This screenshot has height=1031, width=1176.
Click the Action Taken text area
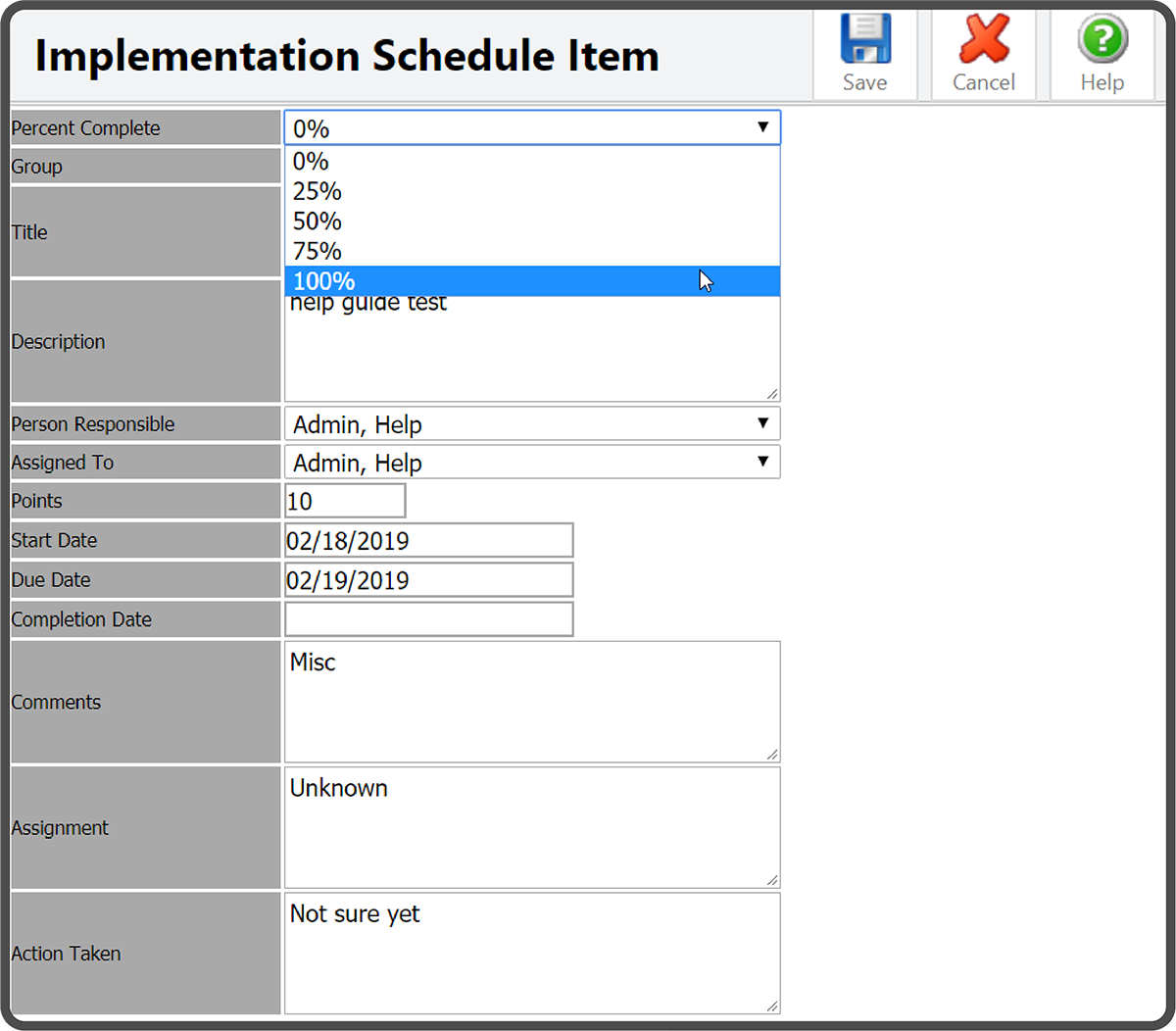pos(531,954)
